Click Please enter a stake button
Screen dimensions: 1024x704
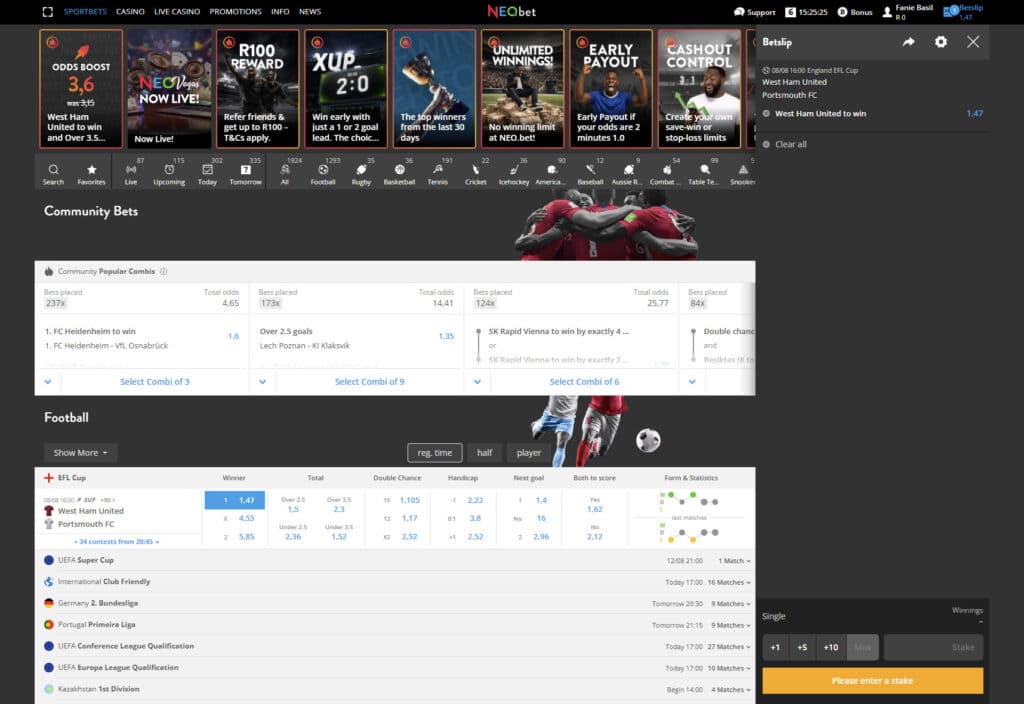pyautogui.click(x=872, y=680)
